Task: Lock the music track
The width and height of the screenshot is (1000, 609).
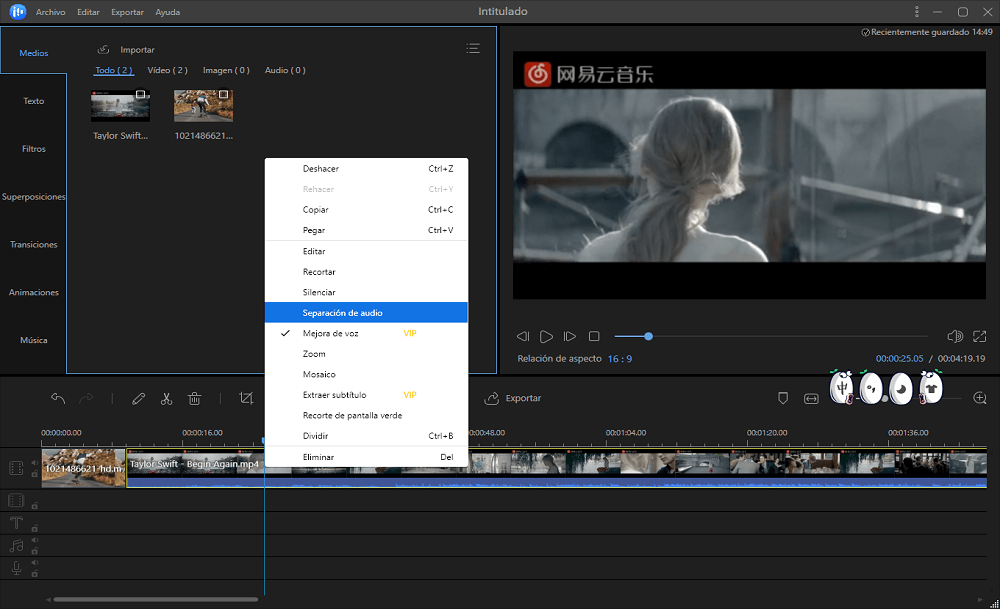Action: click(x=34, y=551)
